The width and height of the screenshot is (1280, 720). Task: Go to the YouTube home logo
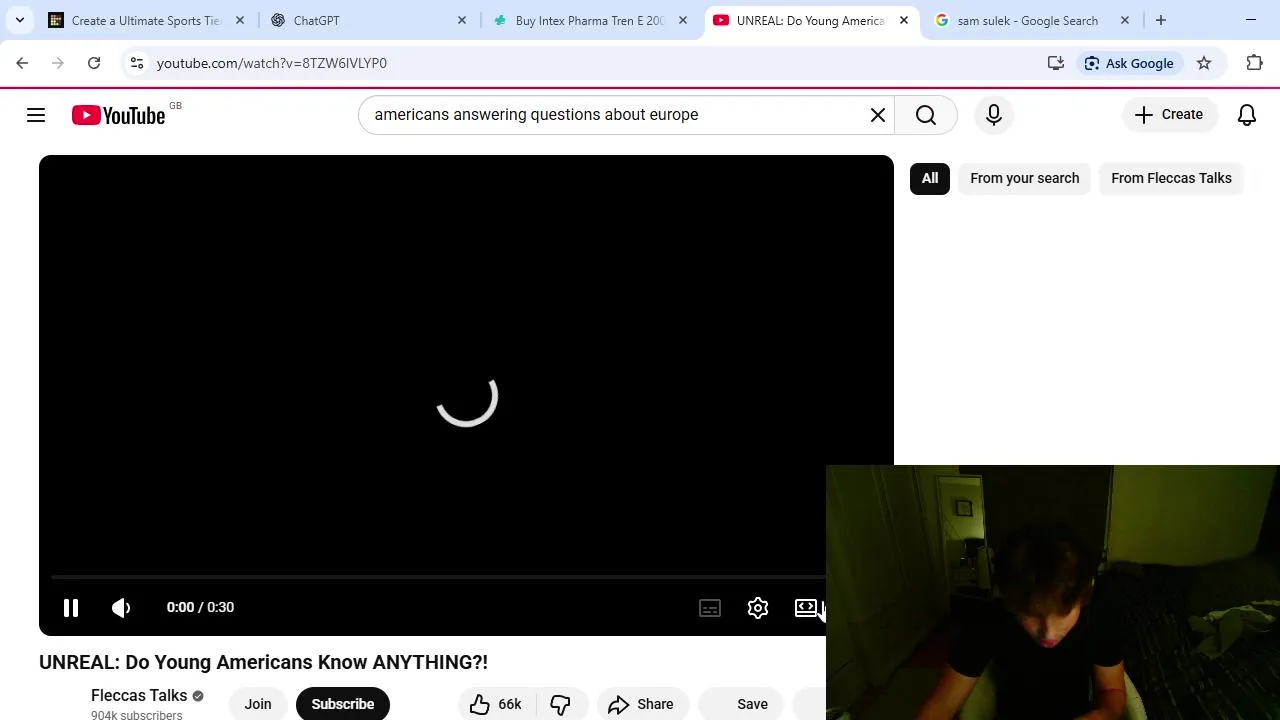[118, 115]
